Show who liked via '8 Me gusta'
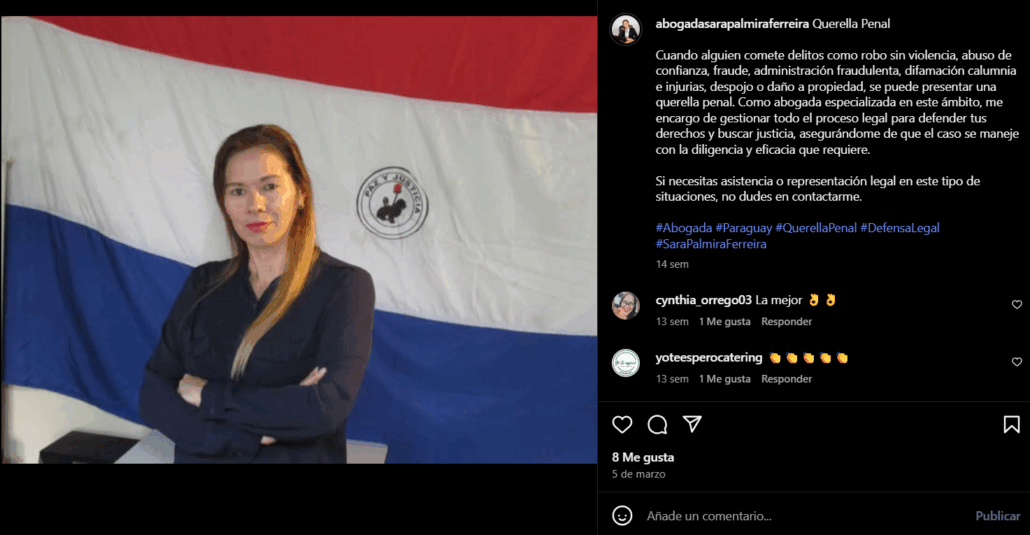 pyautogui.click(x=643, y=457)
